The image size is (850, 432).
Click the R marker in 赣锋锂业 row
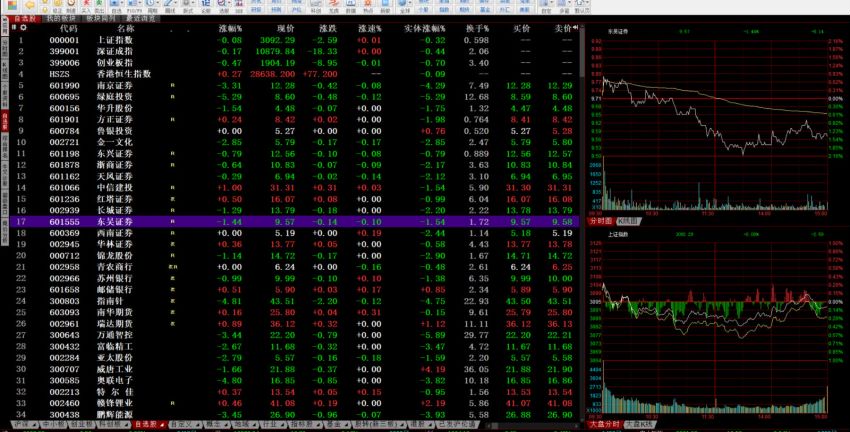pos(172,403)
